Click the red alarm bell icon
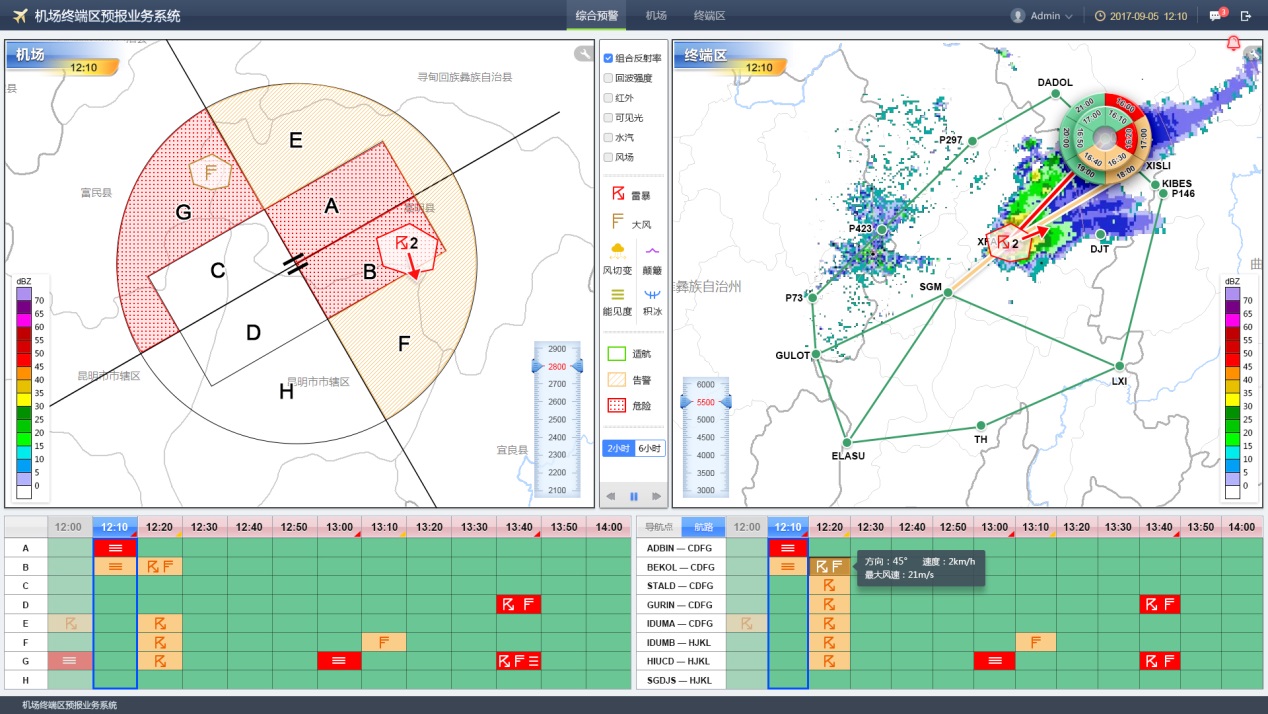1268x714 pixels. (1233, 43)
